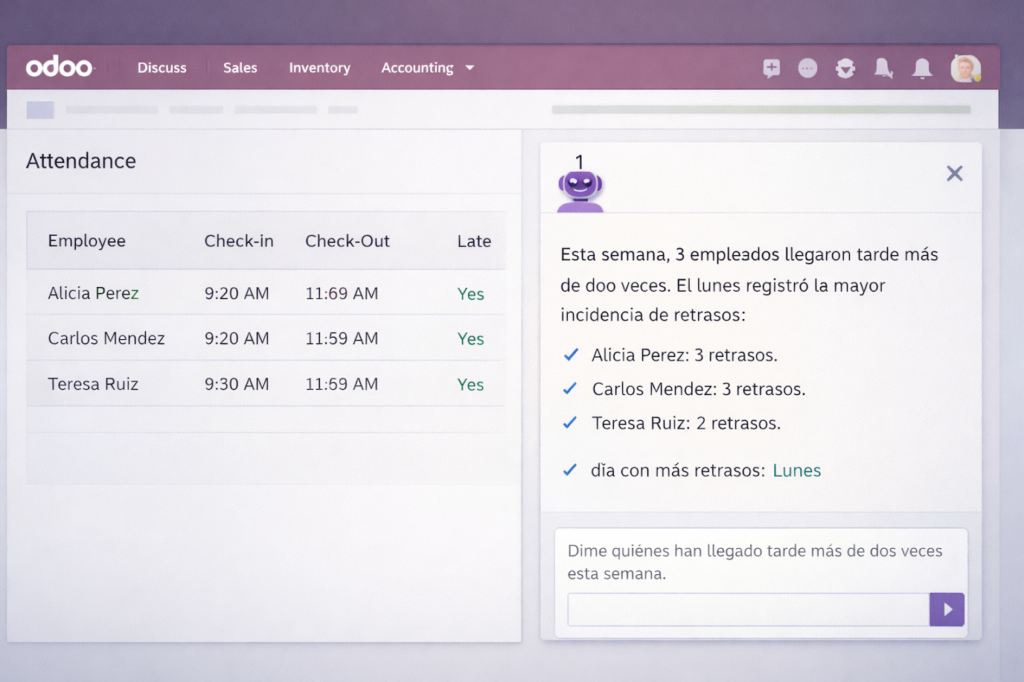This screenshot has height=682, width=1024.
Task: Click the chatbot avatar in the side panel
Action: tap(580, 188)
